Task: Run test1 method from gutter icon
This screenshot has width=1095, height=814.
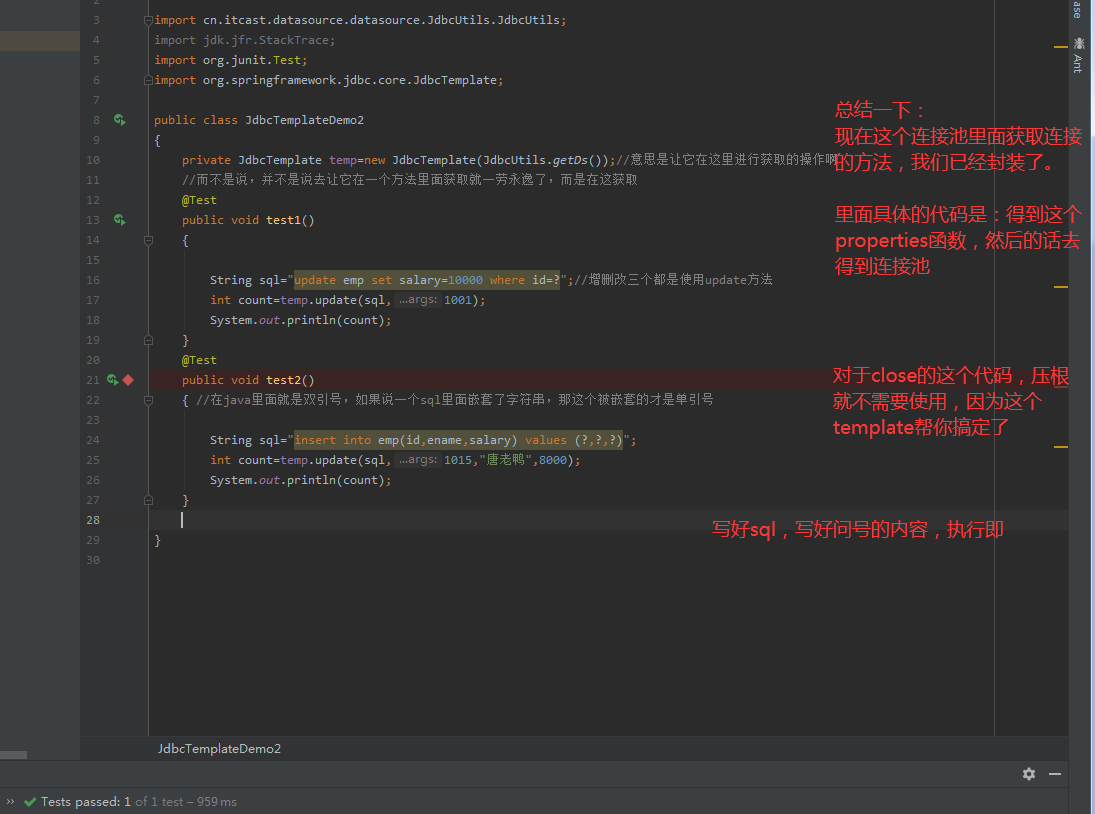Action: (x=119, y=220)
